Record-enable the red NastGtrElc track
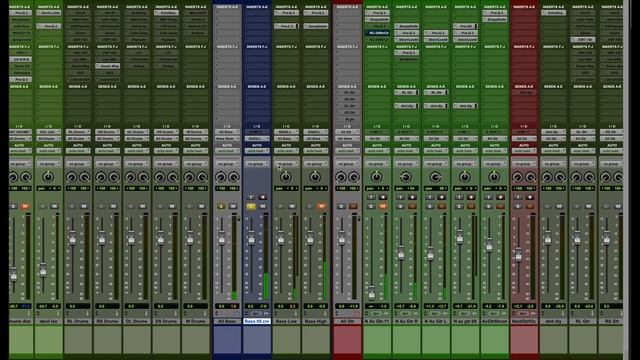Viewport: 640px width, 360px height. (530, 197)
